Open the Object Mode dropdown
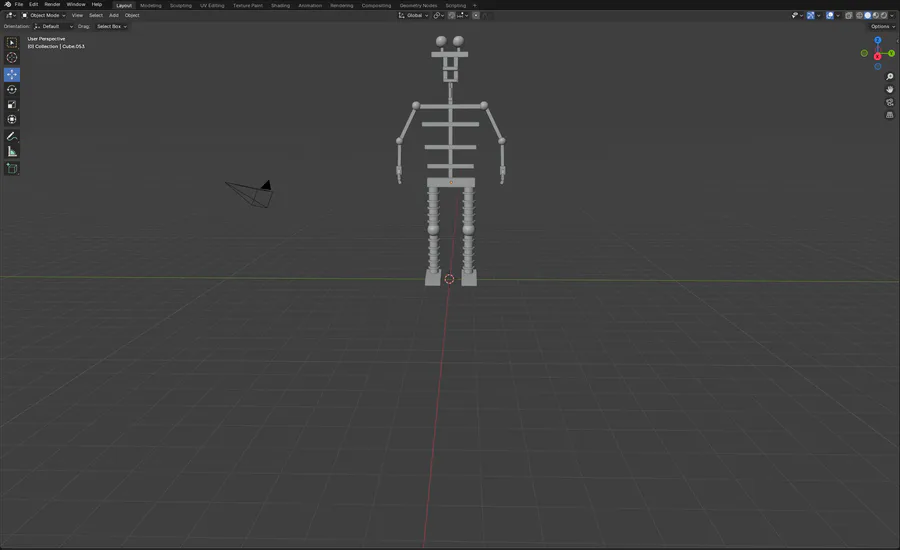Viewport: 900px width, 550px height. click(44, 16)
